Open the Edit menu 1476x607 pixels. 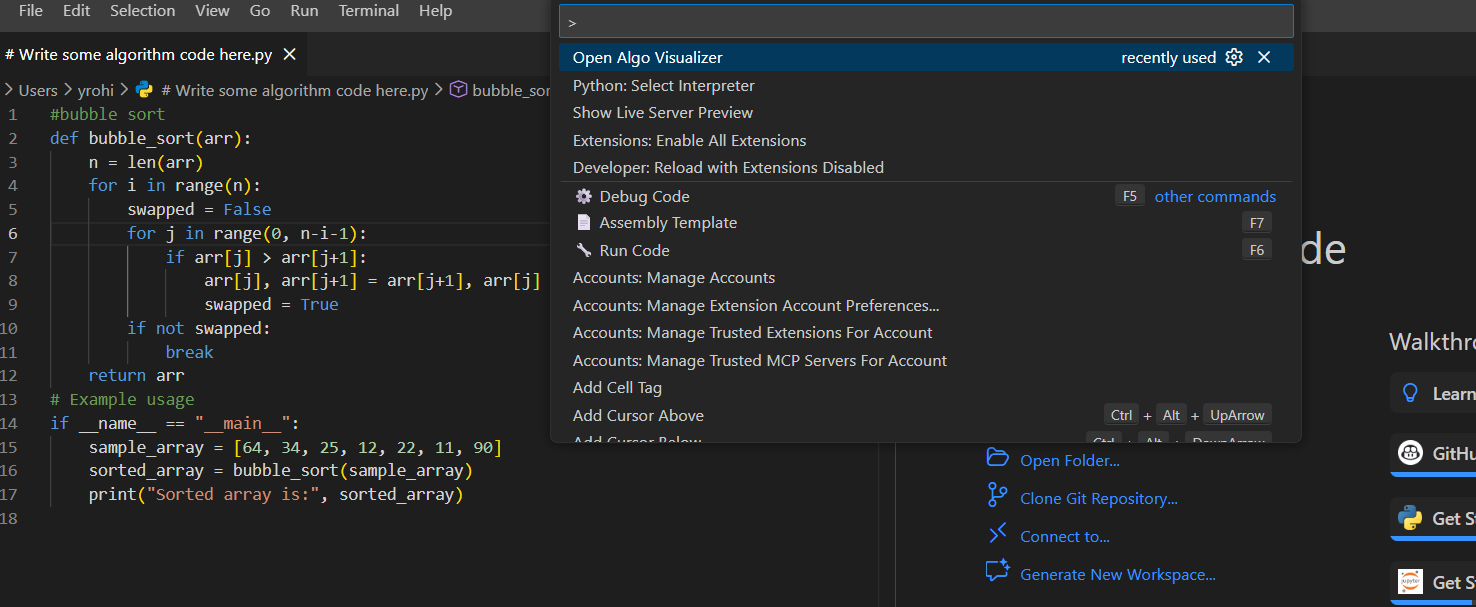(x=76, y=11)
